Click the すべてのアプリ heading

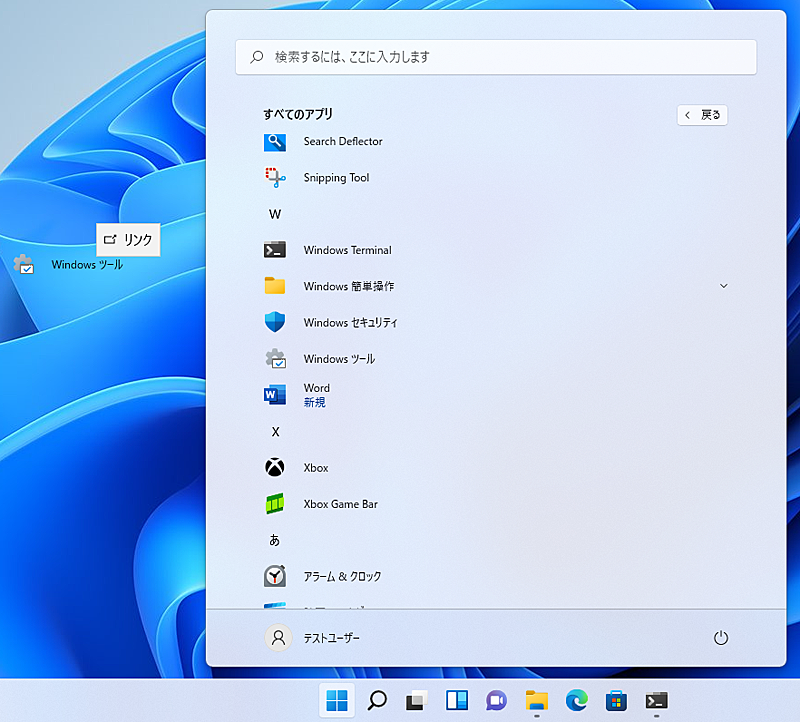point(298,114)
